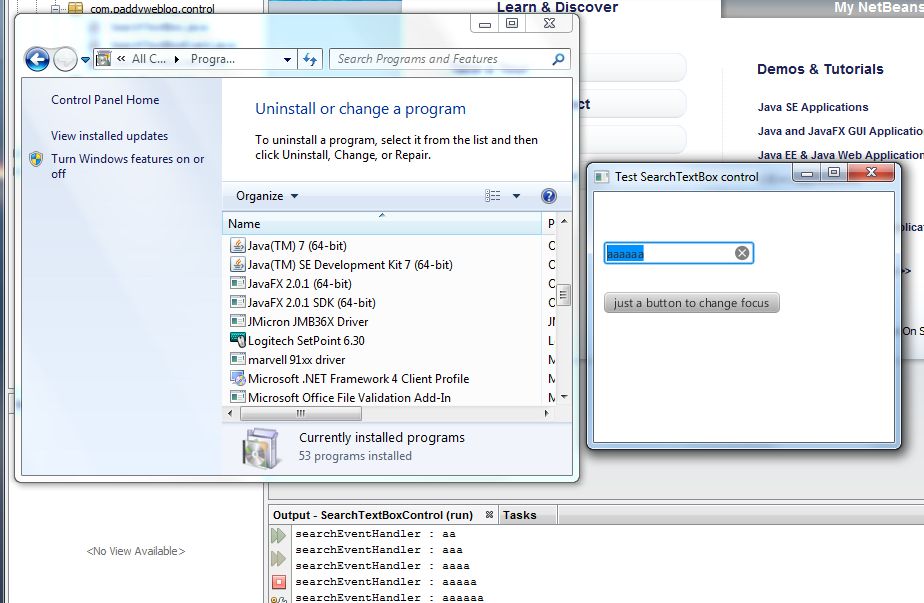
Task: Collapse com.paddyweblog.control package node
Action: [x=55, y=9]
